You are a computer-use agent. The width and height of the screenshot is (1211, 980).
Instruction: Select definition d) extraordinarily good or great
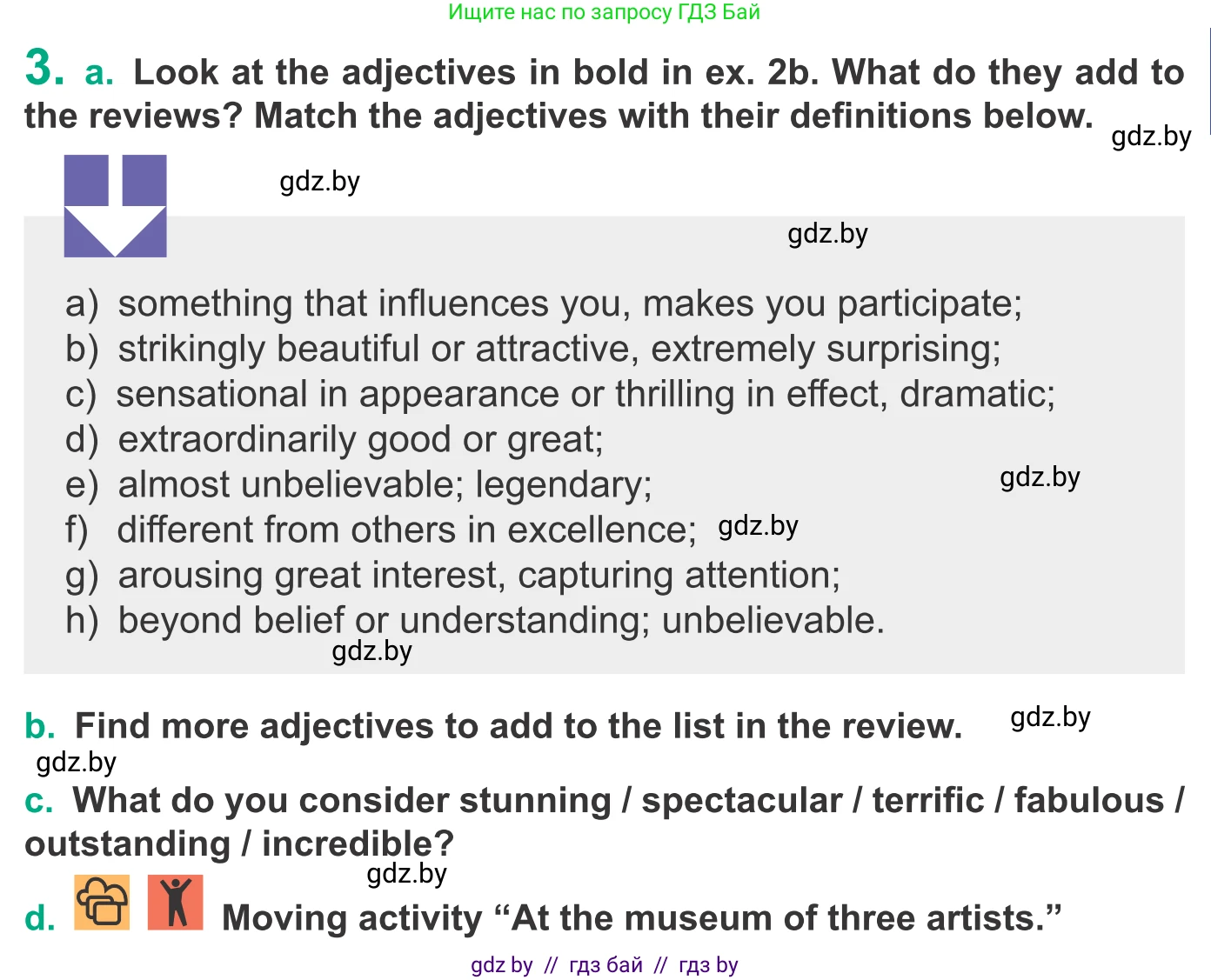point(334,439)
